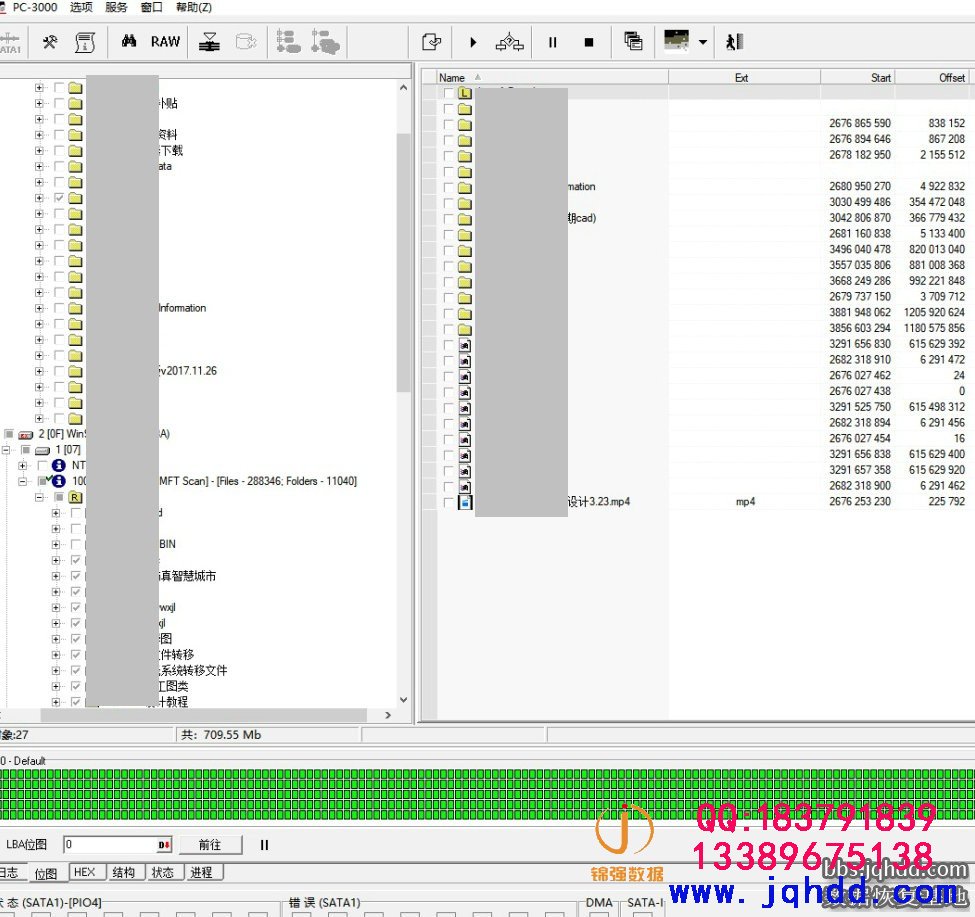Expand the Information folder tree node

click(x=39, y=308)
